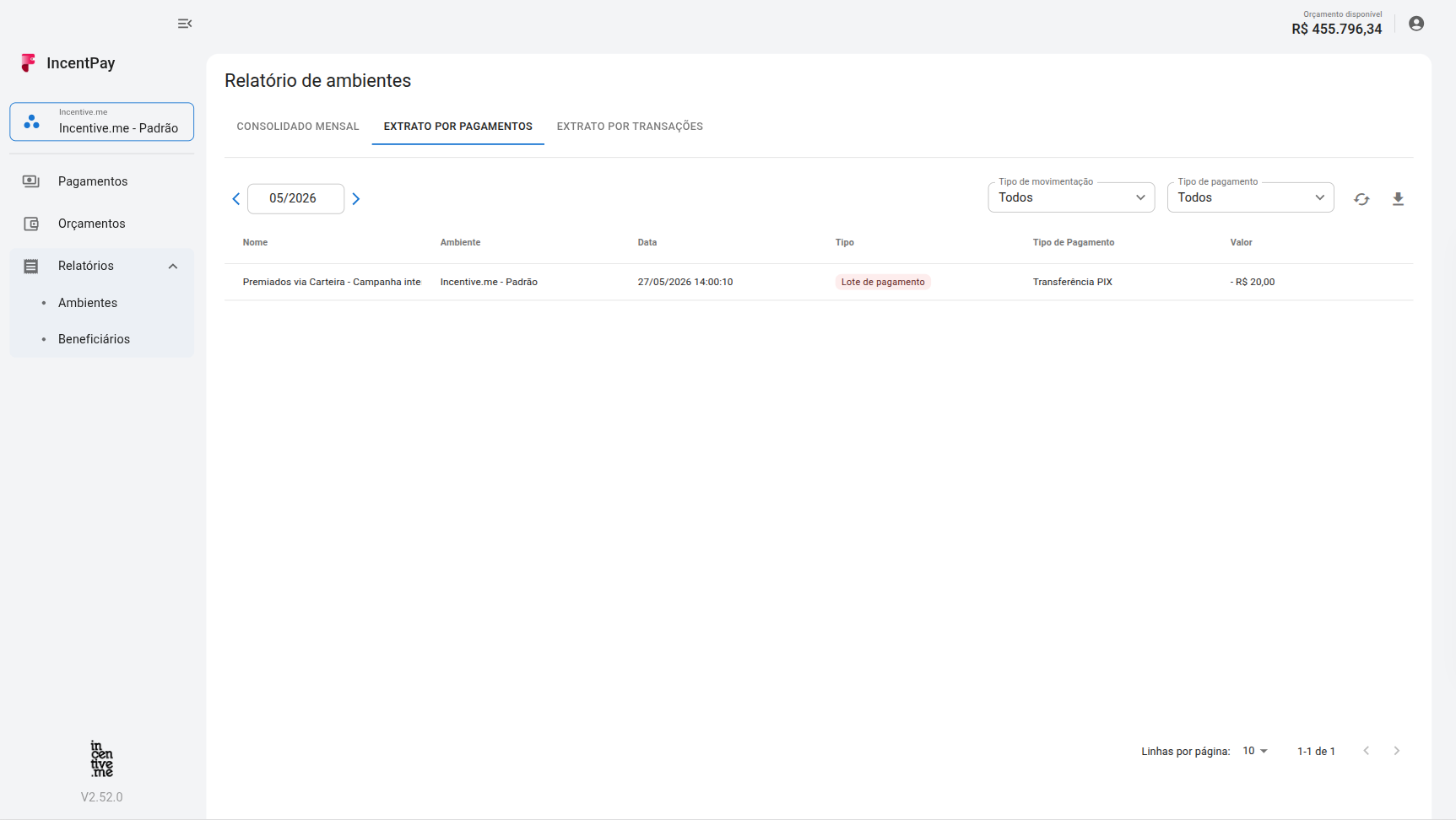The image size is (1456, 820).
Task: Go to previous month arrow
Action: tap(236, 199)
